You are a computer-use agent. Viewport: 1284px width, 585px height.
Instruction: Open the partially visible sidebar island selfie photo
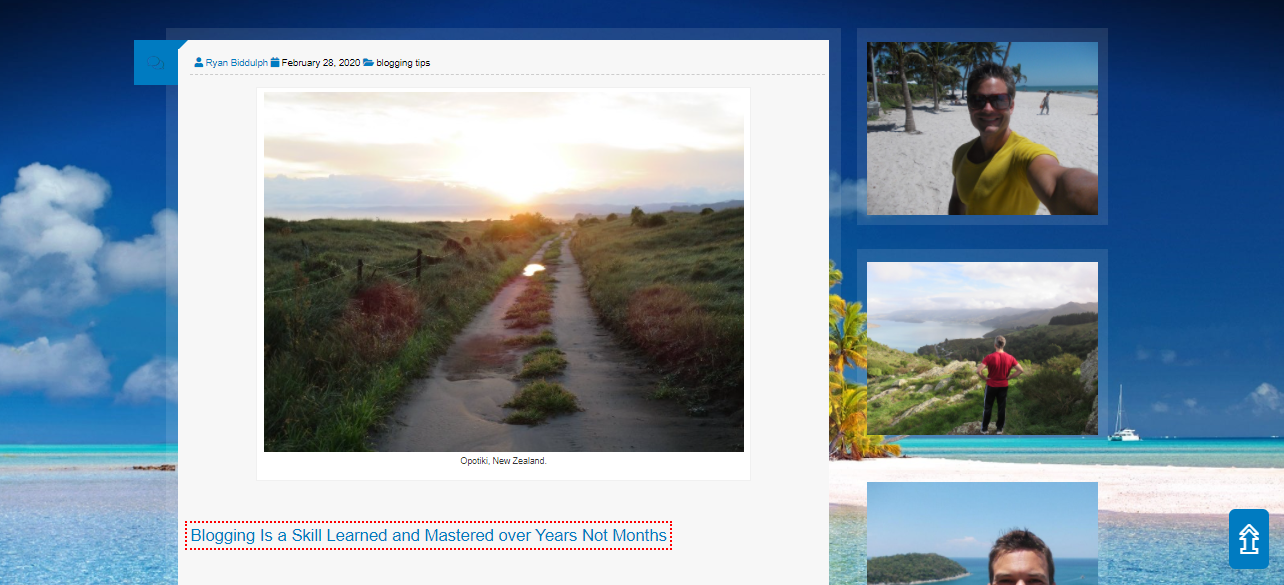[x=982, y=533]
